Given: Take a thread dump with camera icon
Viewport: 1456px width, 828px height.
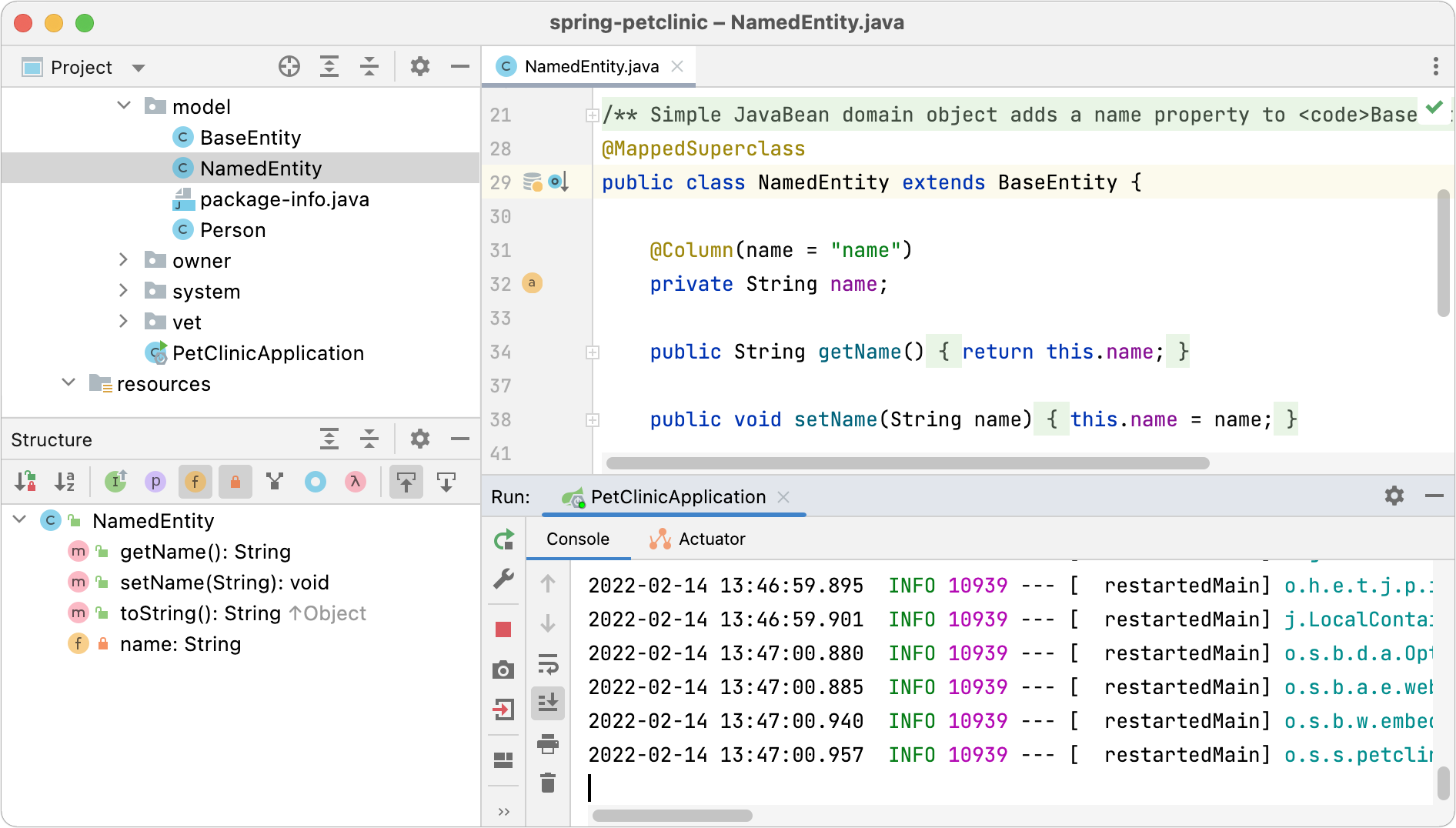Looking at the screenshot, I should (x=503, y=669).
